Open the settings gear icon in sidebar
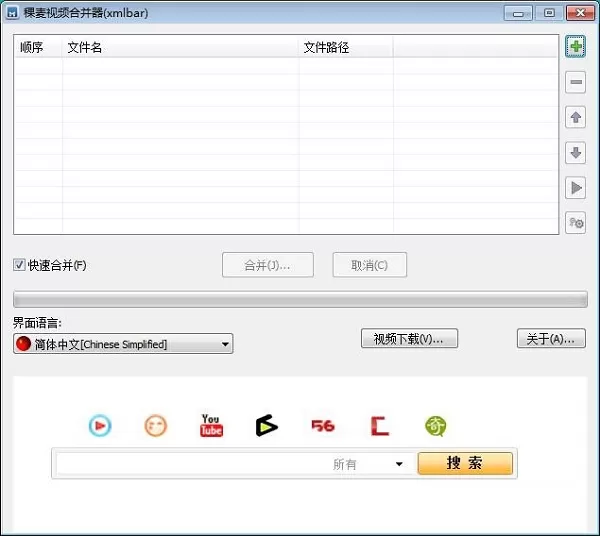Image resolution: width=600 pixels, height=536 pixels. pos(576,223)
